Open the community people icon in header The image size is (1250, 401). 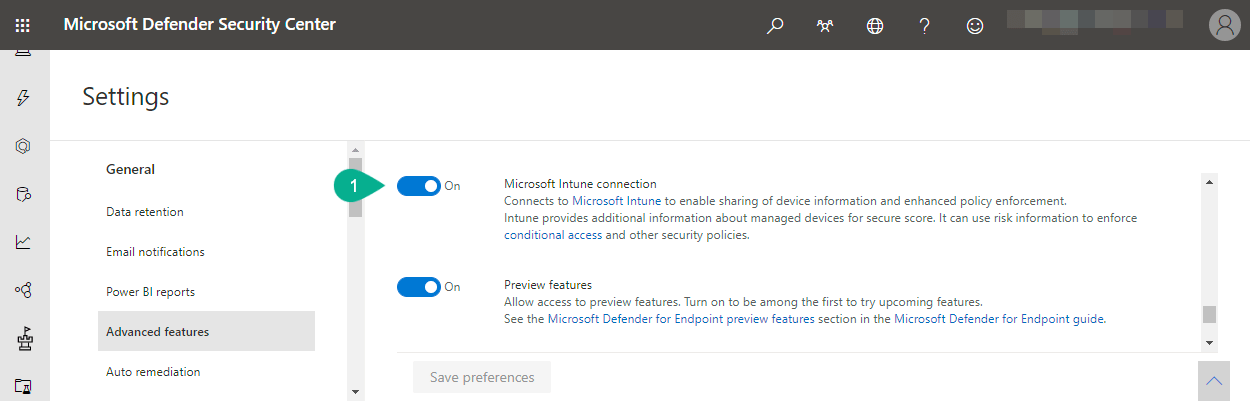(826, 26)
